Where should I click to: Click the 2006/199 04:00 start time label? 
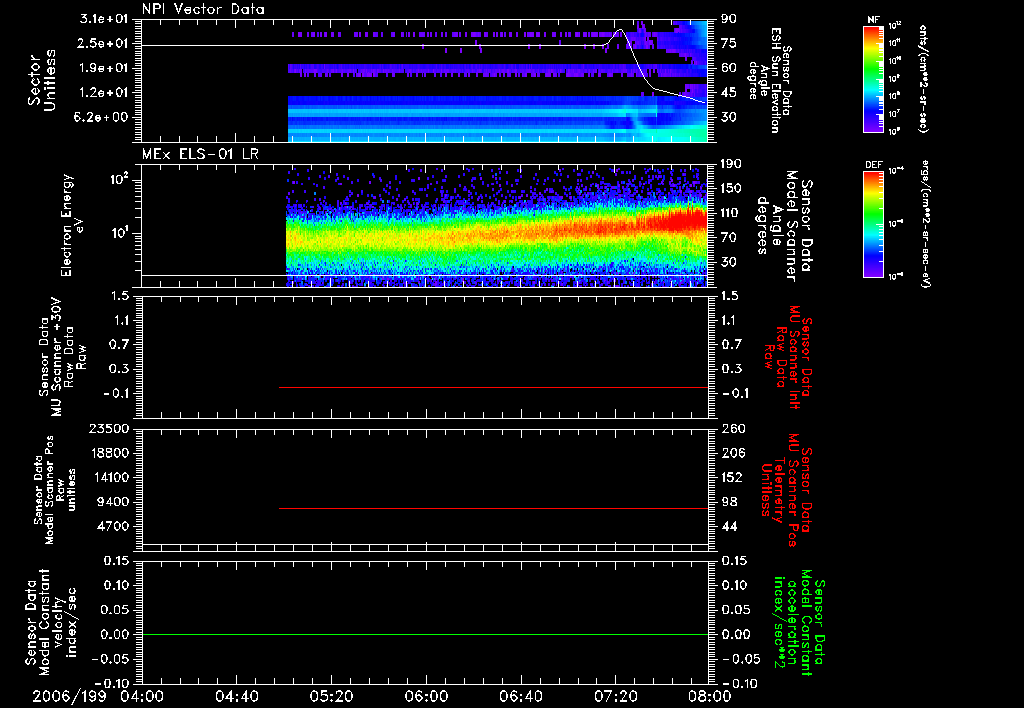click(x=99, y=696)
